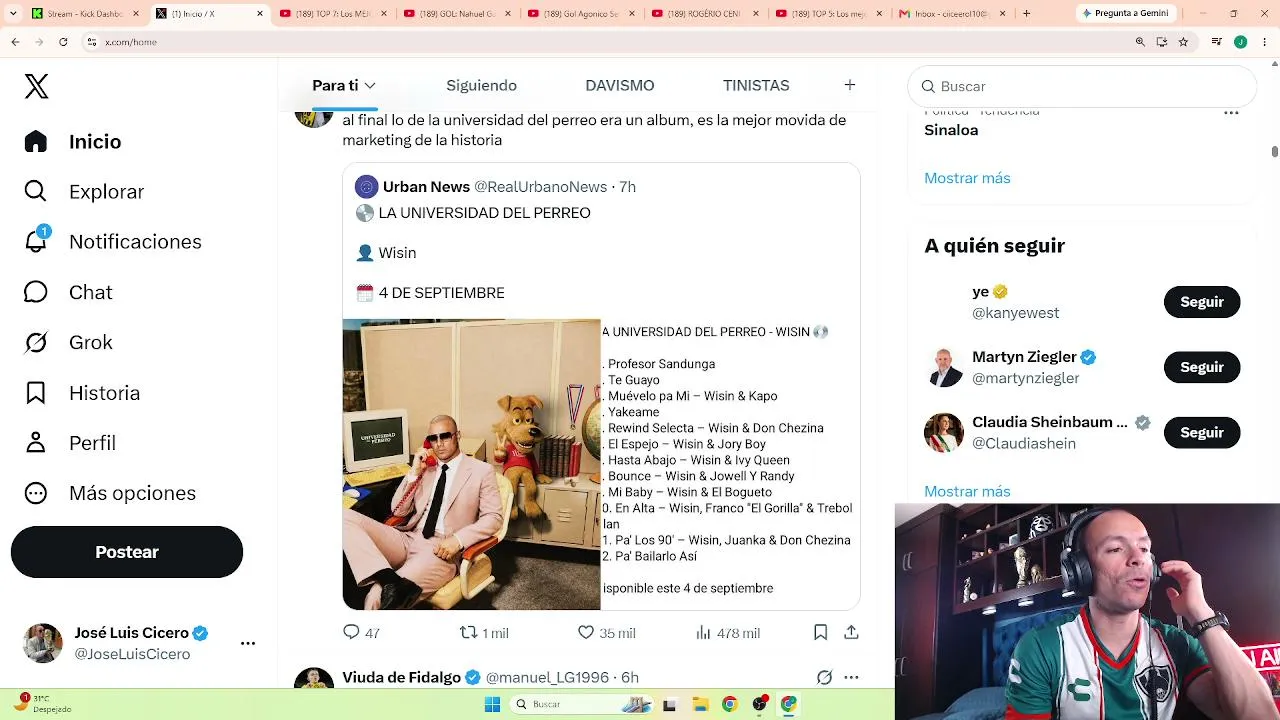The height and width of the screenshot is (720, 1280).
Task: Bookmark the Universidad del Perreo tweet
Action: click(820, 632)
